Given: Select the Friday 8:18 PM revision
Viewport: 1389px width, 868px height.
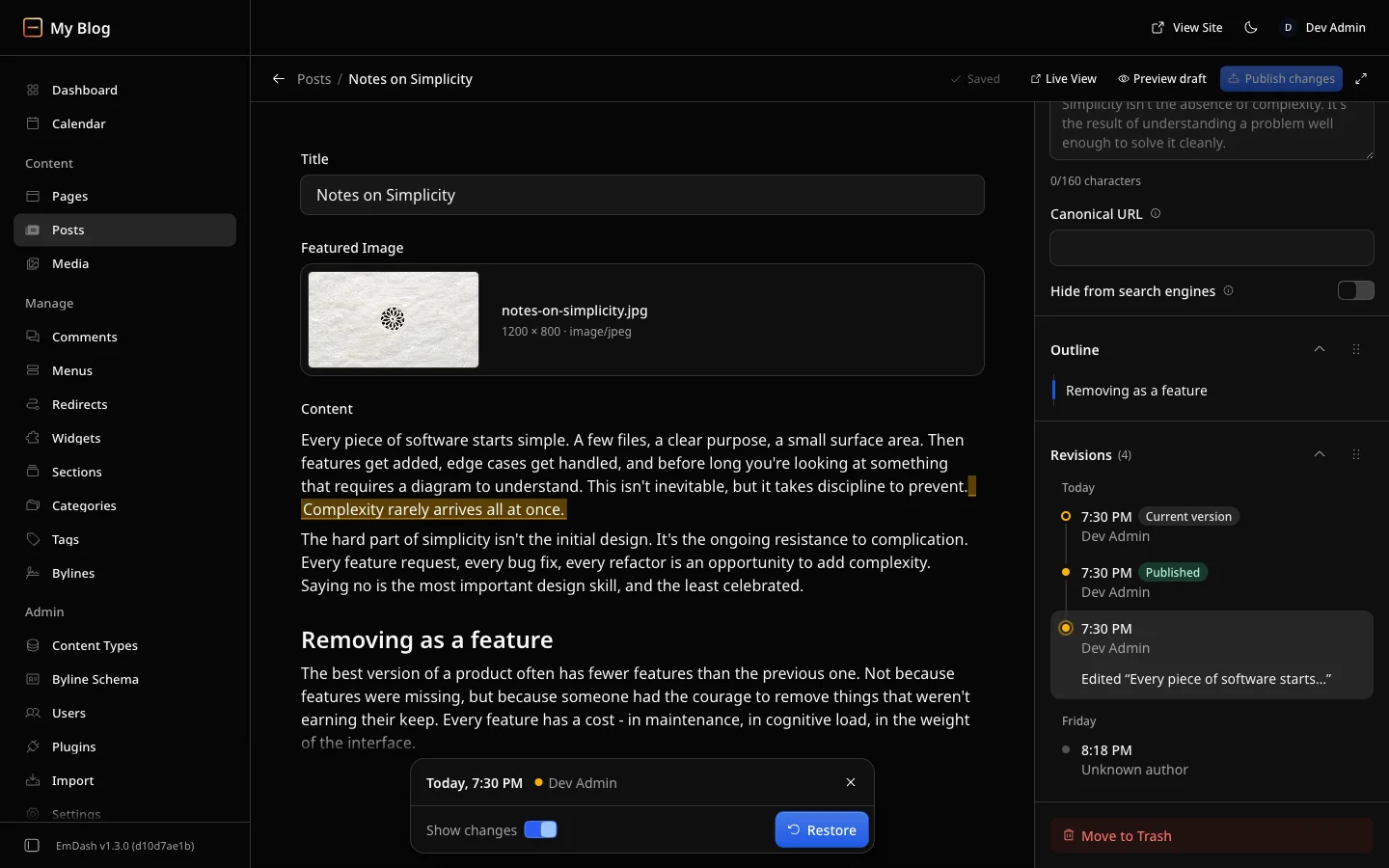Looking at the screenshot, I should (1212, 760).
